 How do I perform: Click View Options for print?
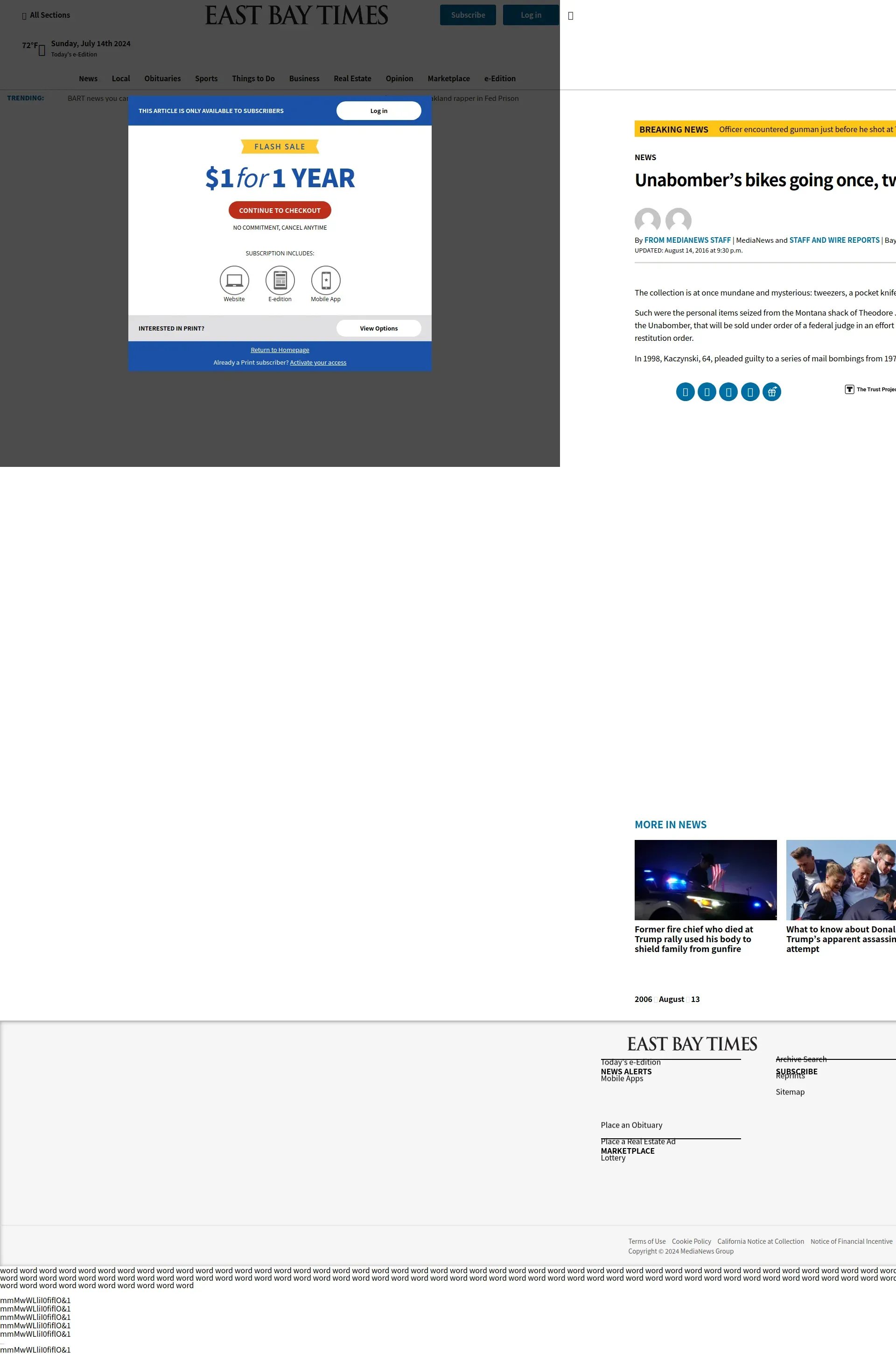[x=379, y=329]
